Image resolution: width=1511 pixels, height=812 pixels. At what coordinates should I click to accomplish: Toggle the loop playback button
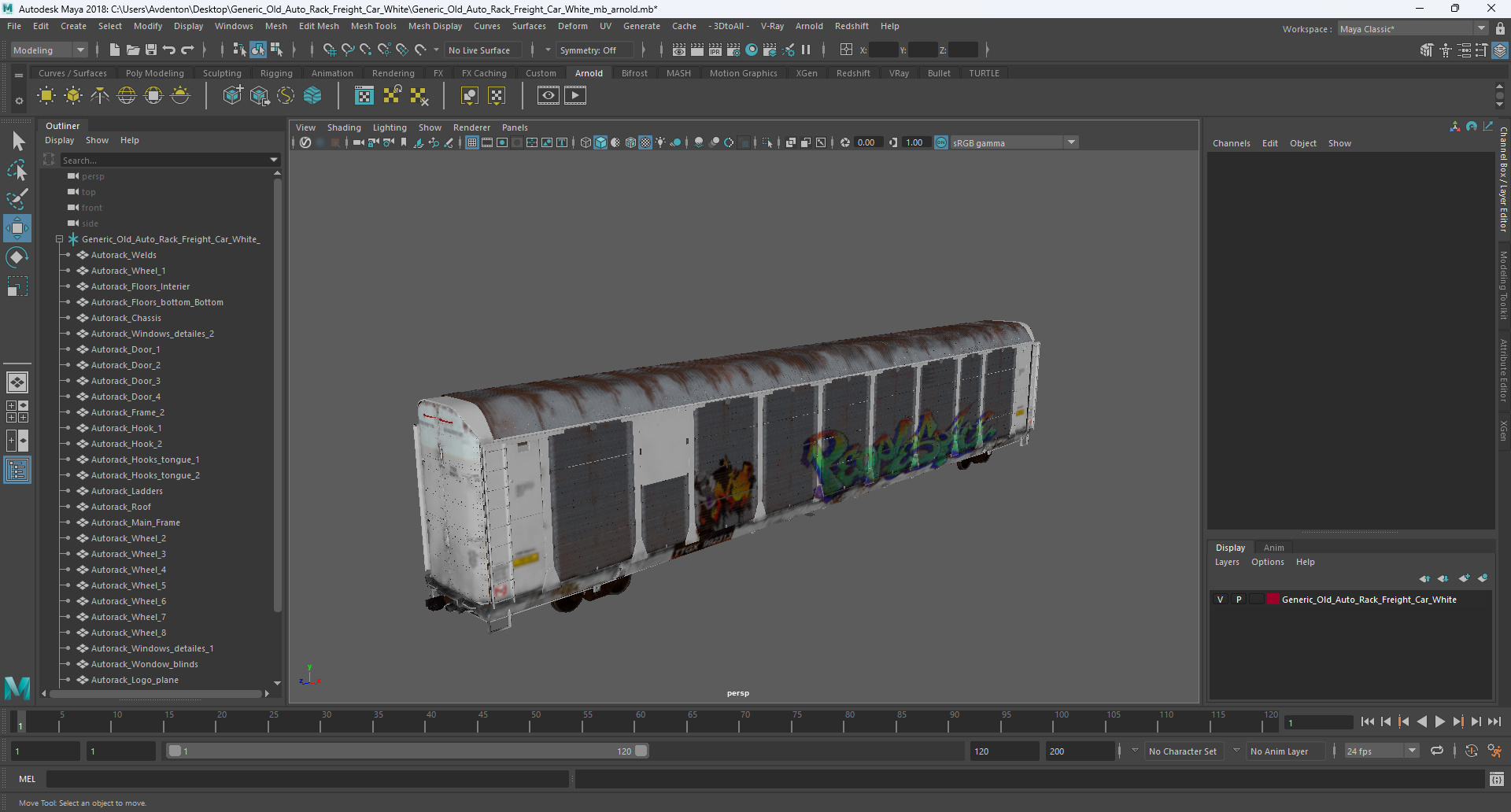1437,751
